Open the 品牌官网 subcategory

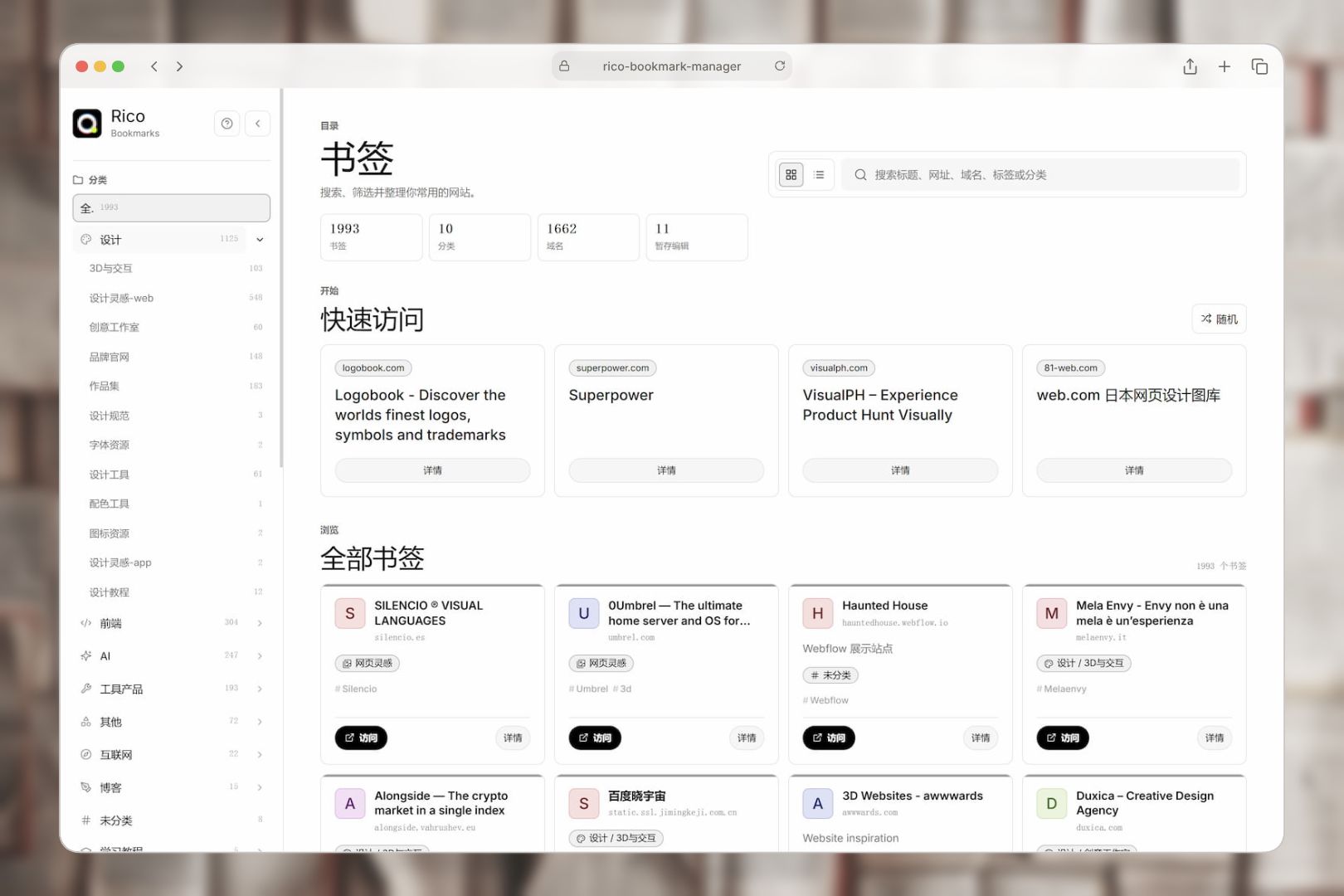click(x=175, y=357)
